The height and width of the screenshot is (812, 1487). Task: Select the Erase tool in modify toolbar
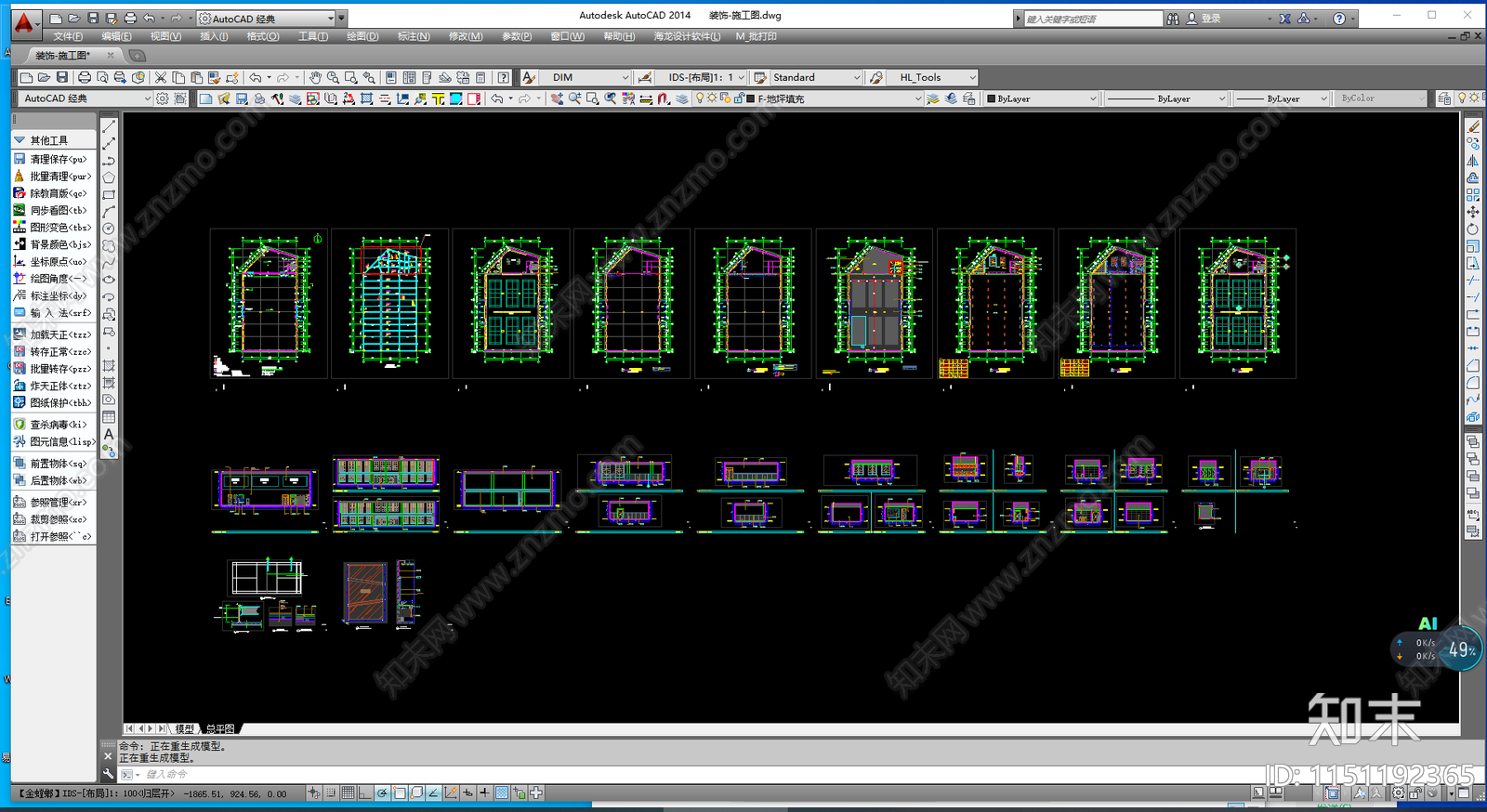(1473, 125)
